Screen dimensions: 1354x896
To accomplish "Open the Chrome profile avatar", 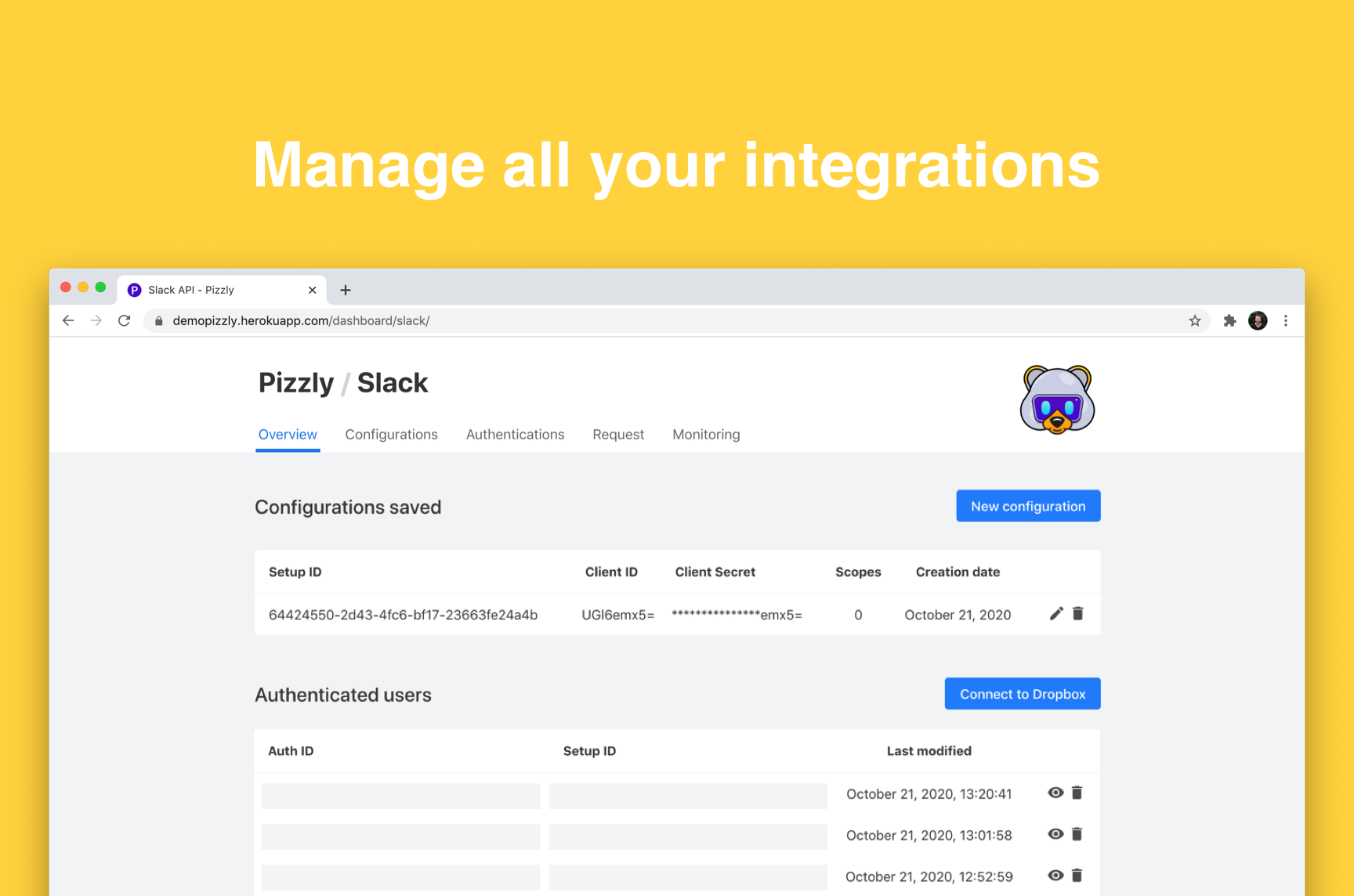I will pos(1258,320).
